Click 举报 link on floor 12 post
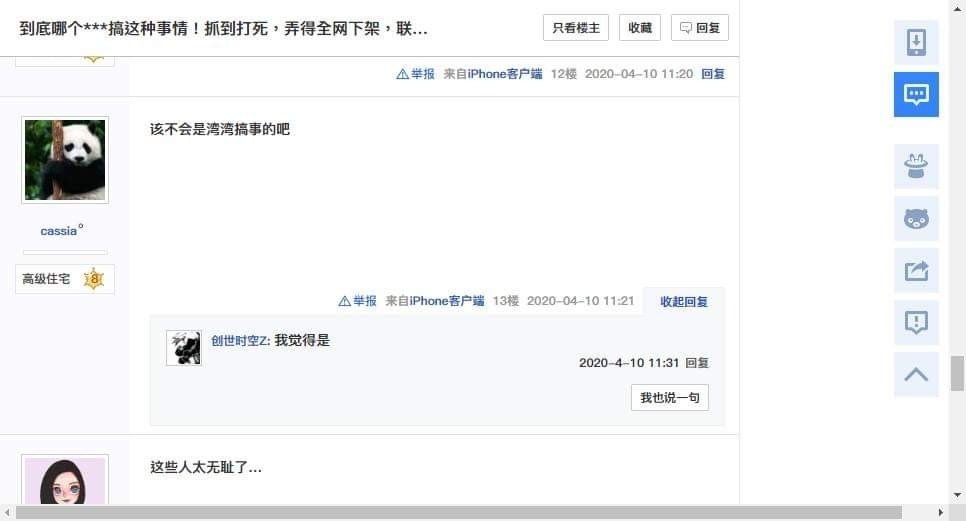Viewport: 966px width, 521px height. click(415, 74)
